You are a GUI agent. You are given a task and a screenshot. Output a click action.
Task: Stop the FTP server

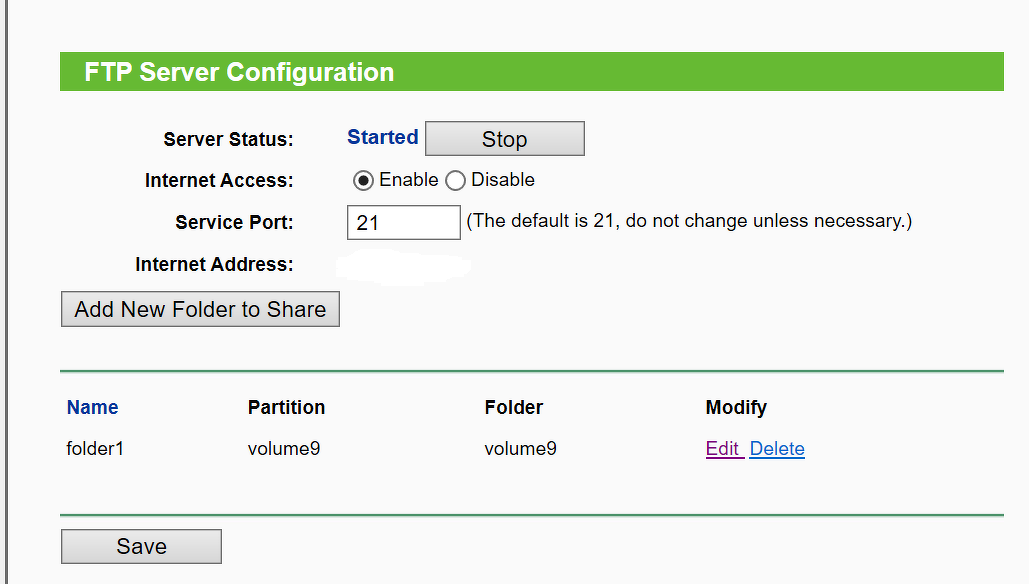pos(504,139)
